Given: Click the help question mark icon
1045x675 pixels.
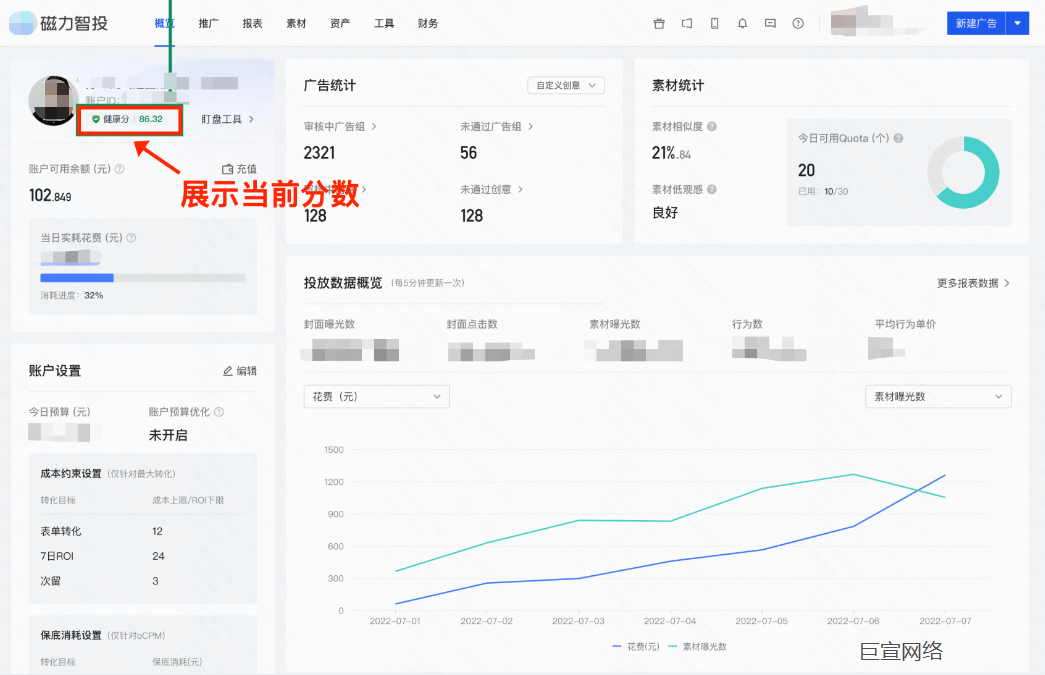Looking at the screenshot, I should point(798,22).
